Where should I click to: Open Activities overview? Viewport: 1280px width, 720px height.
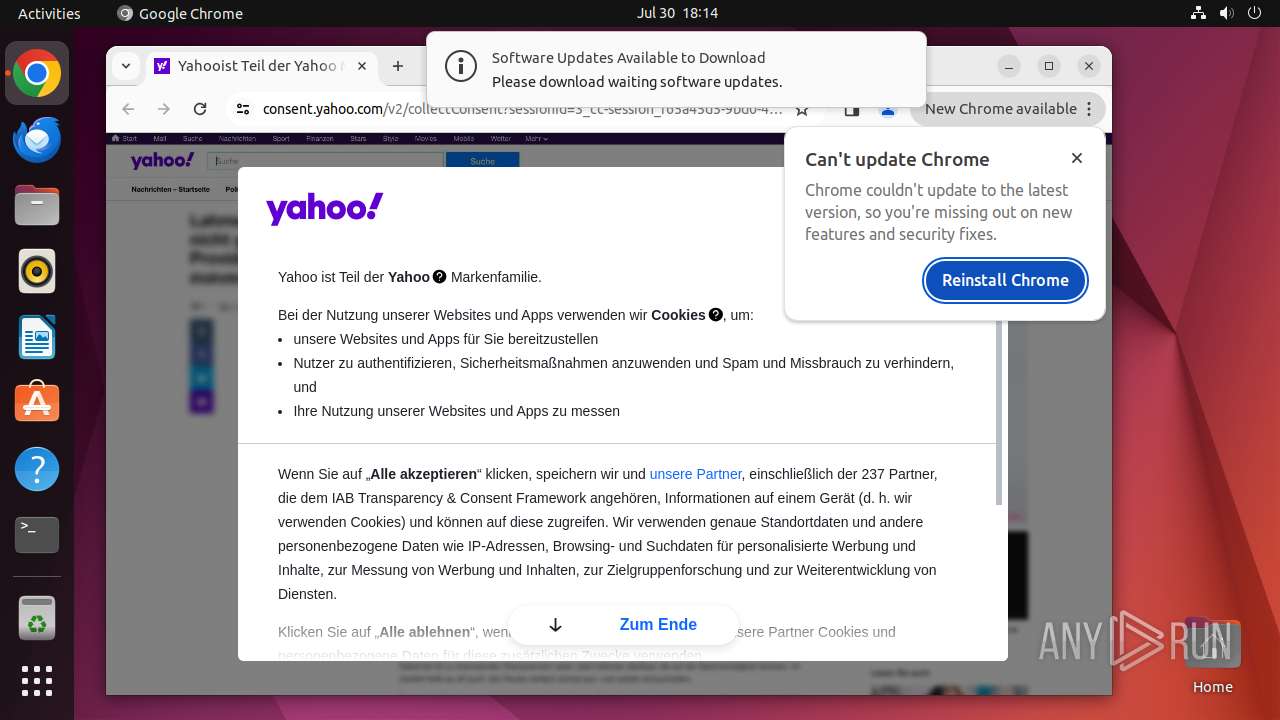click(x=49, y=13)
